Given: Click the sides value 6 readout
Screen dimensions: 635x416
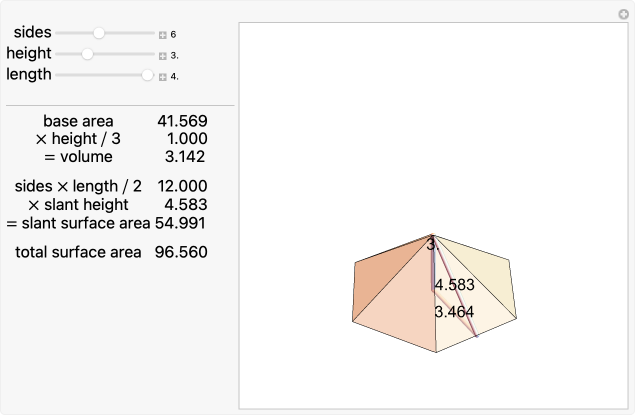Looking at the screenshot, I should click(173, 34).
